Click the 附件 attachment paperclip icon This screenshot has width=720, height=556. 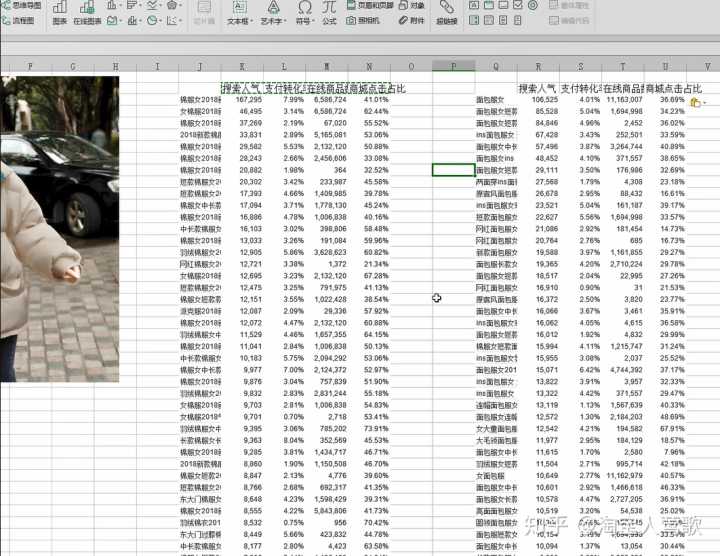click(x=411, y=20)
